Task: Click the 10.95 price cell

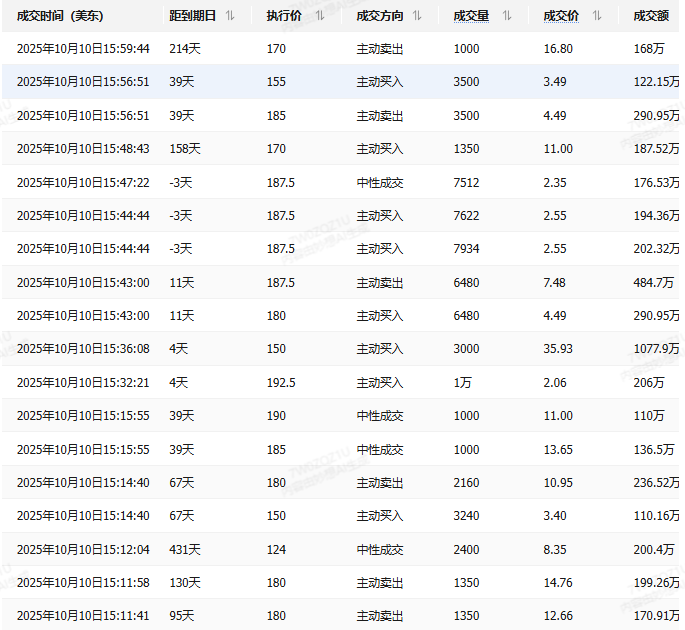Action: coord(558,482)
